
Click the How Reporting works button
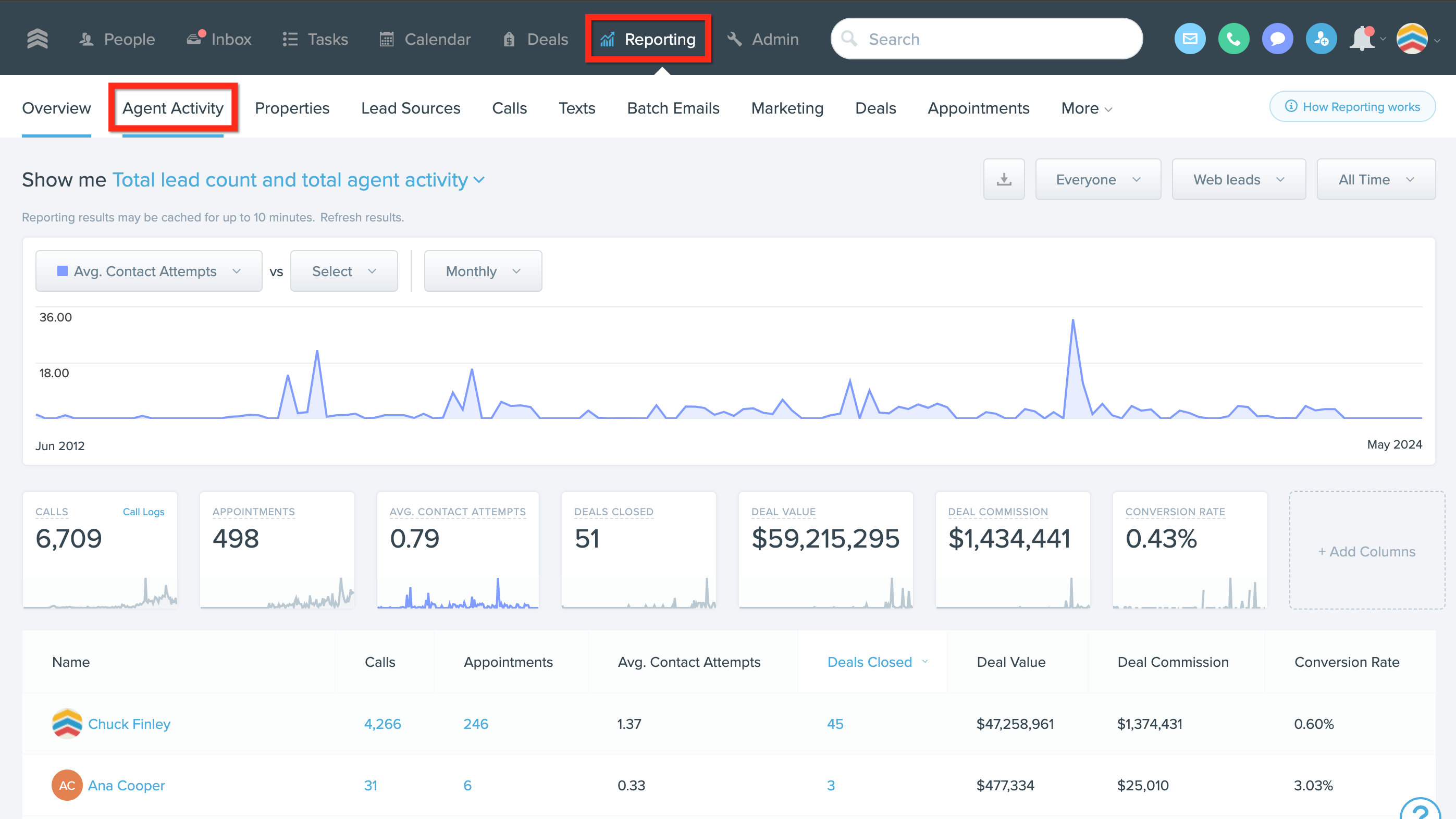(1353, 106)
